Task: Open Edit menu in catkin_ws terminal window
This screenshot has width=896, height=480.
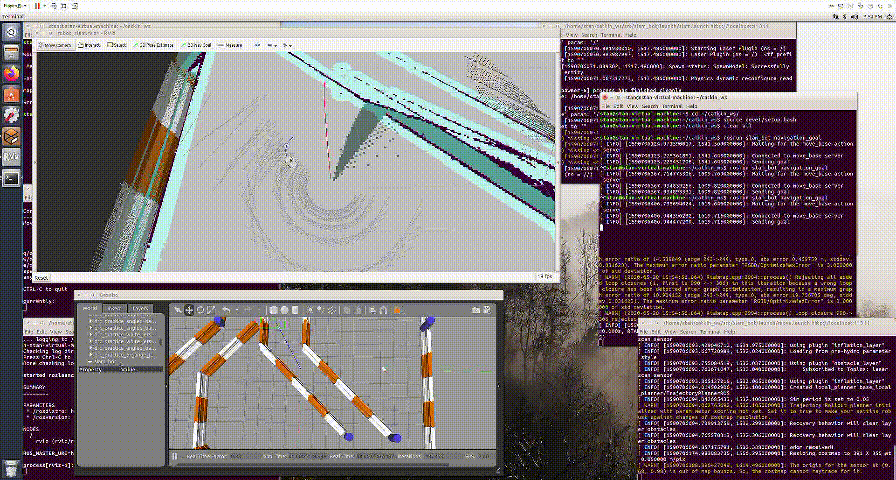Action: [618, 106]
